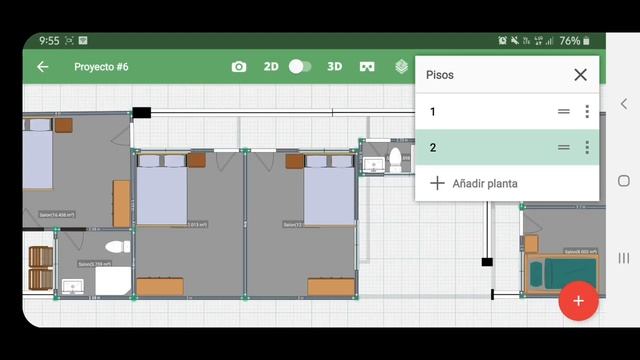Open the camera snapshot tool
The image size is (640, 360).
(239, 67)
